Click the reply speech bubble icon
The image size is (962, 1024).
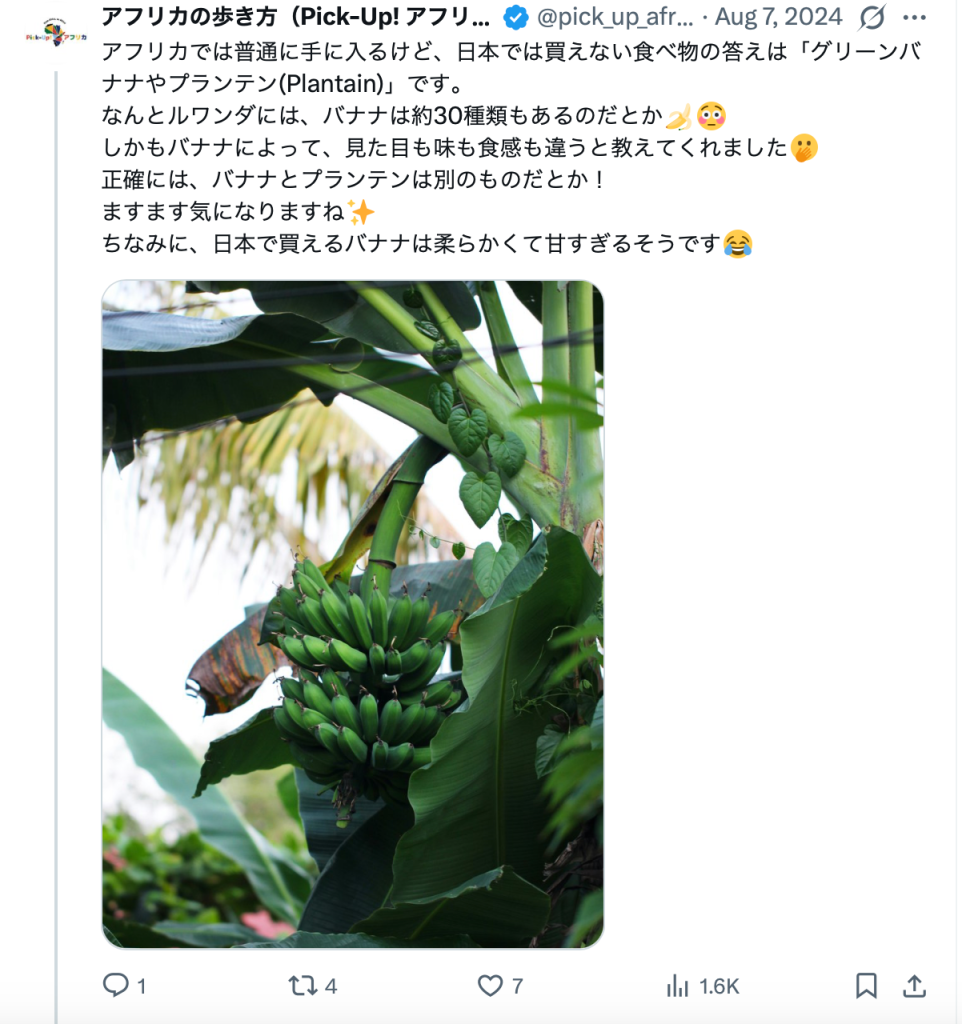[x=116, y=985]
